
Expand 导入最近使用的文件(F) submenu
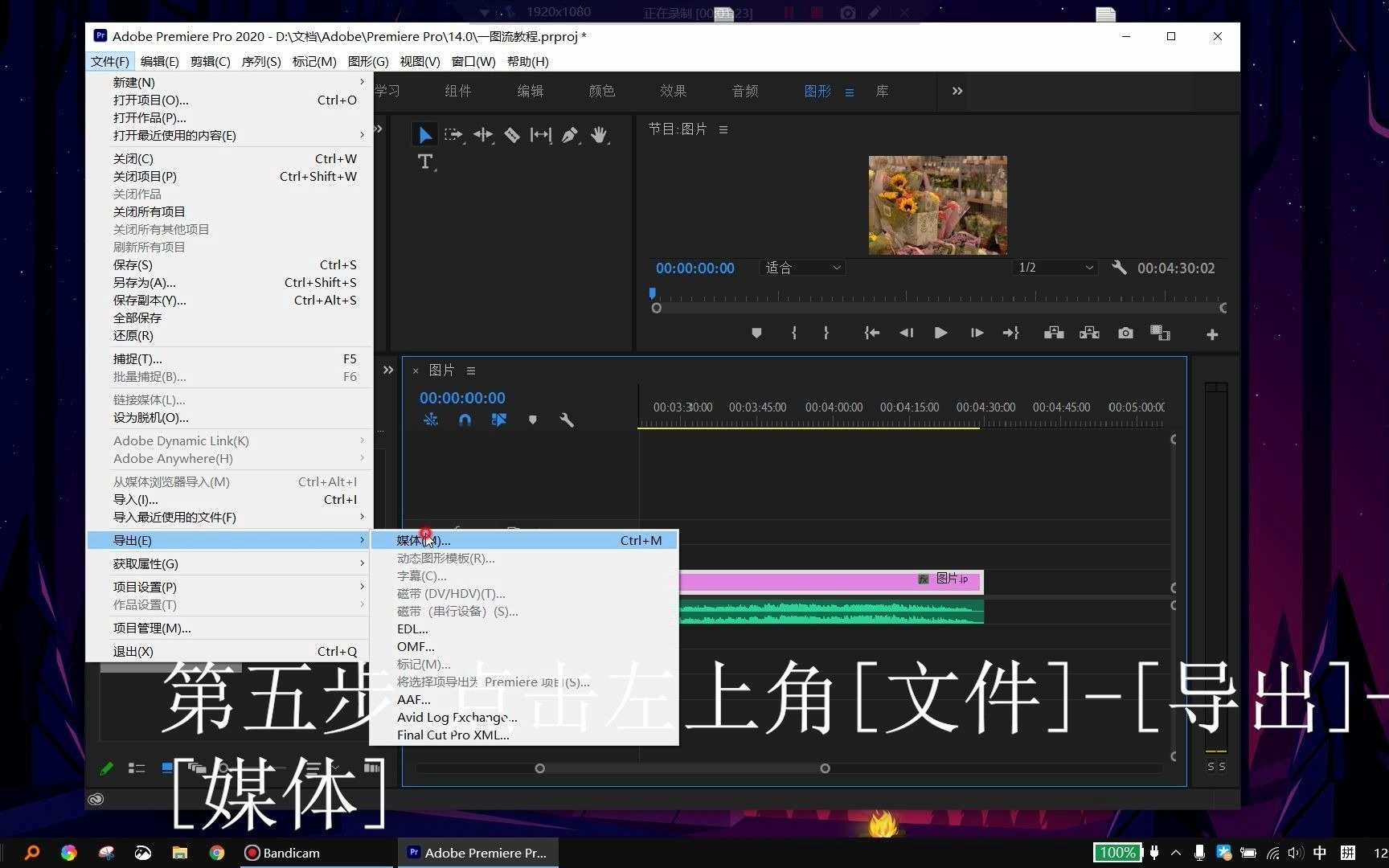[x=229, y=517]
